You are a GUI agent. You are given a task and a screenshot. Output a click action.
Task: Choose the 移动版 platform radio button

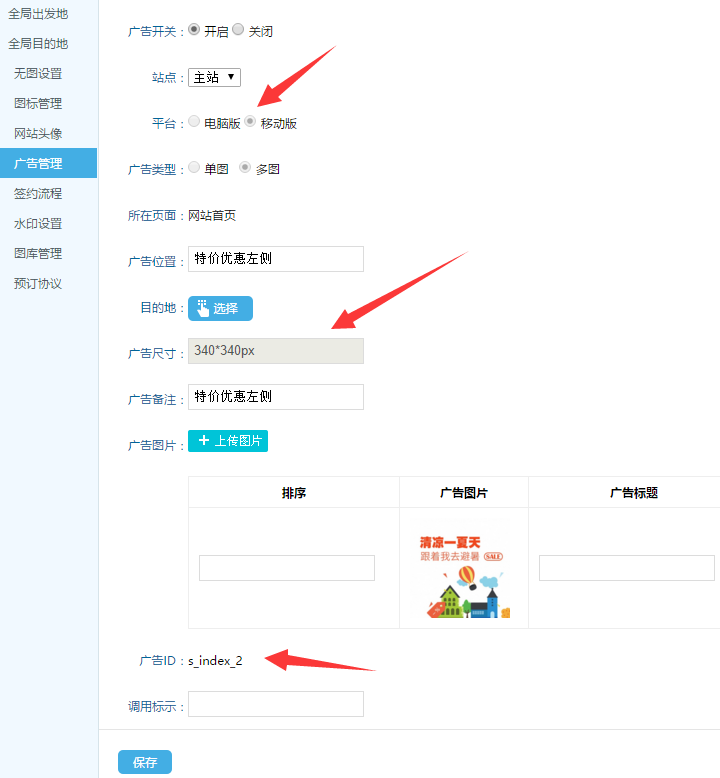pyautogui.click(x=251, y=122)
